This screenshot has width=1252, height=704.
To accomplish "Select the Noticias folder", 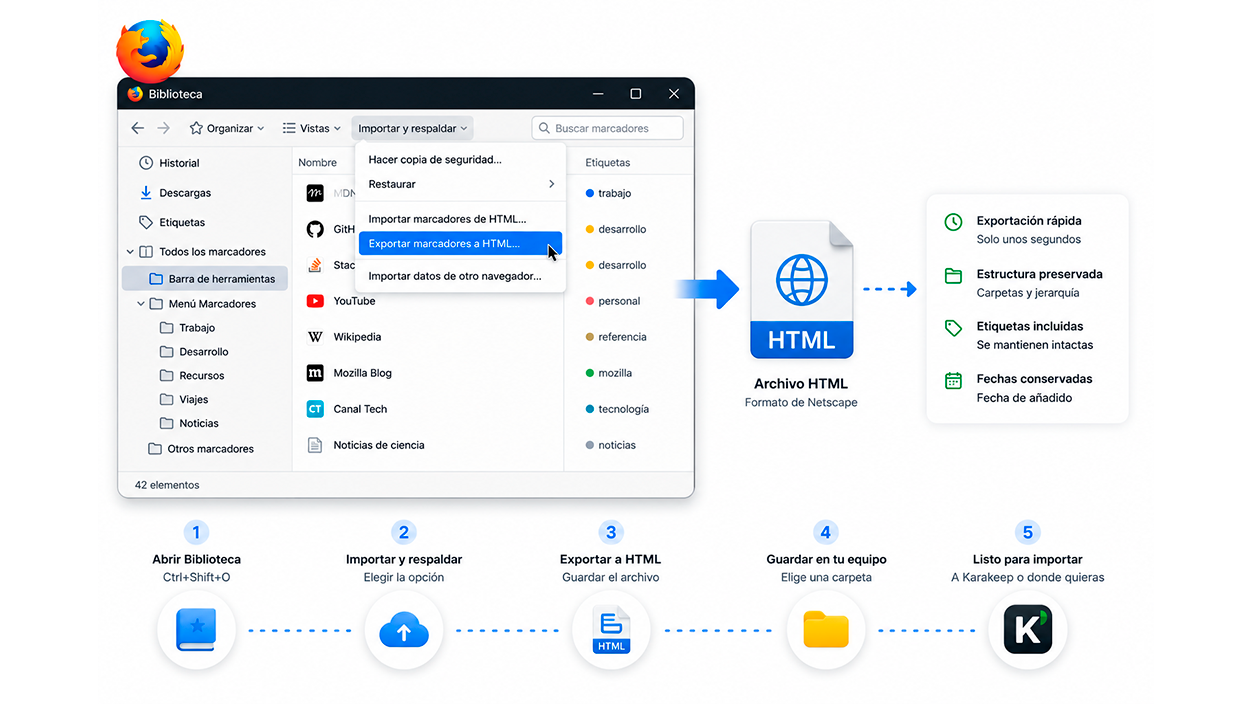I will 189,424.
